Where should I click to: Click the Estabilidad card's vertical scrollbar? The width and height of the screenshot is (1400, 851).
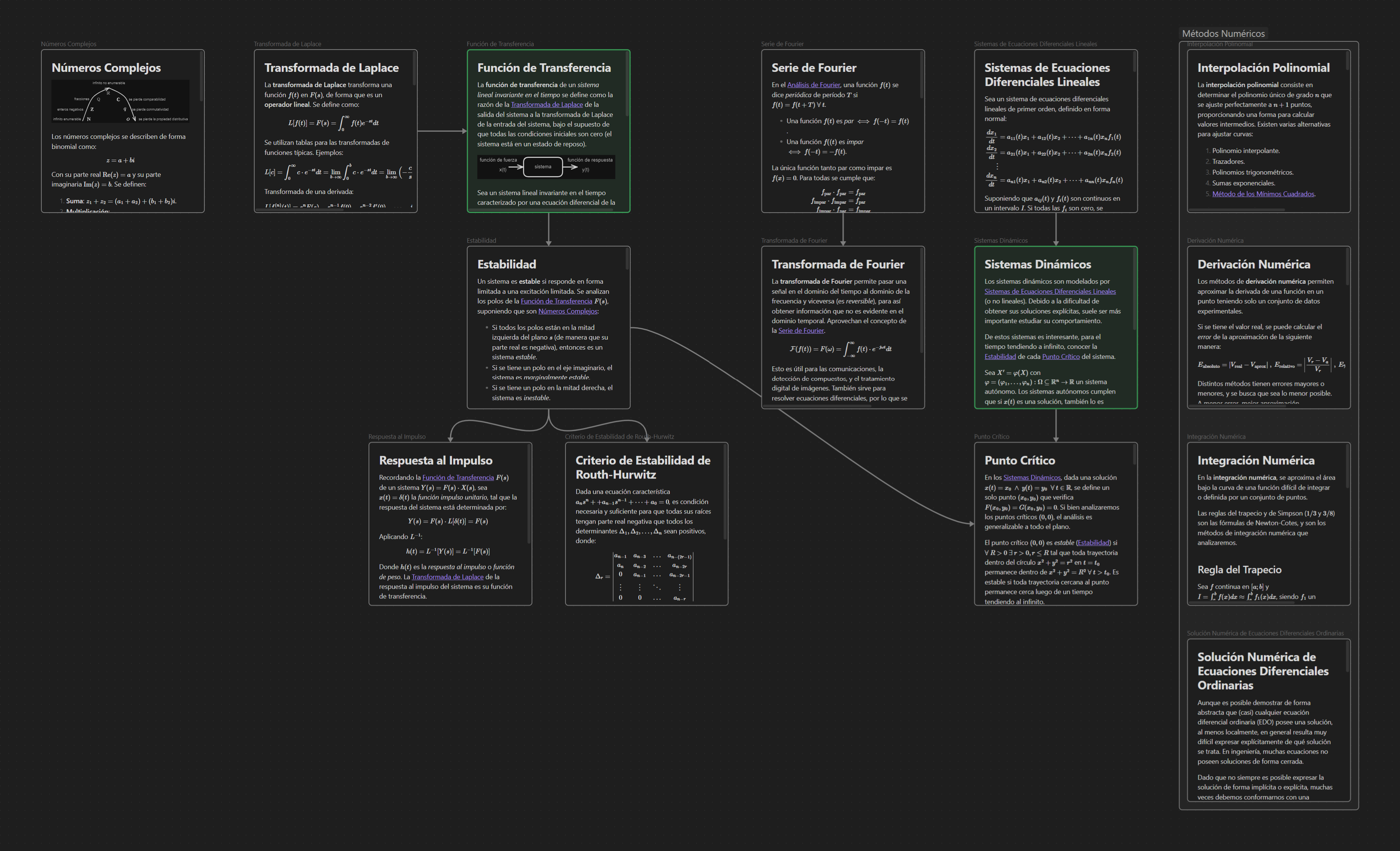click(x=627, y=259)
